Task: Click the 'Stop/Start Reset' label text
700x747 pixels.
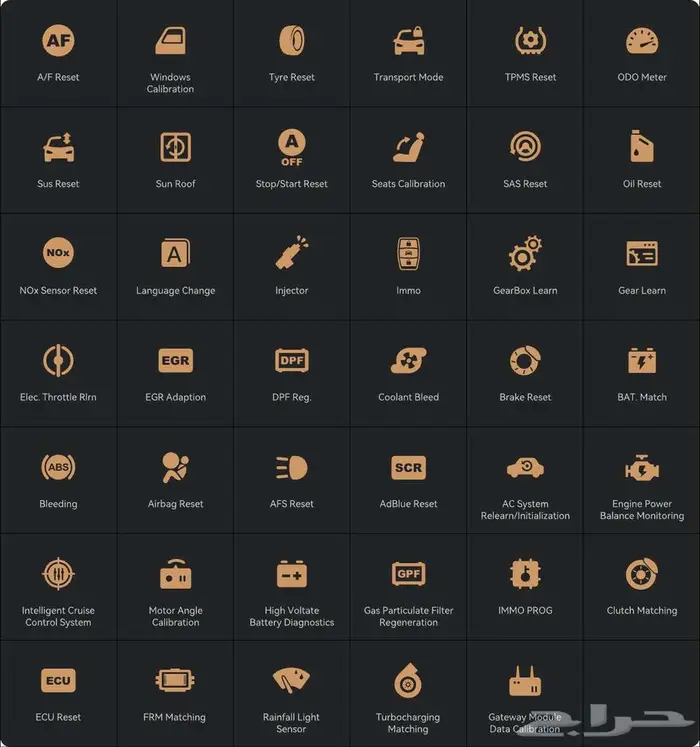Action: [x=292, y=184]
